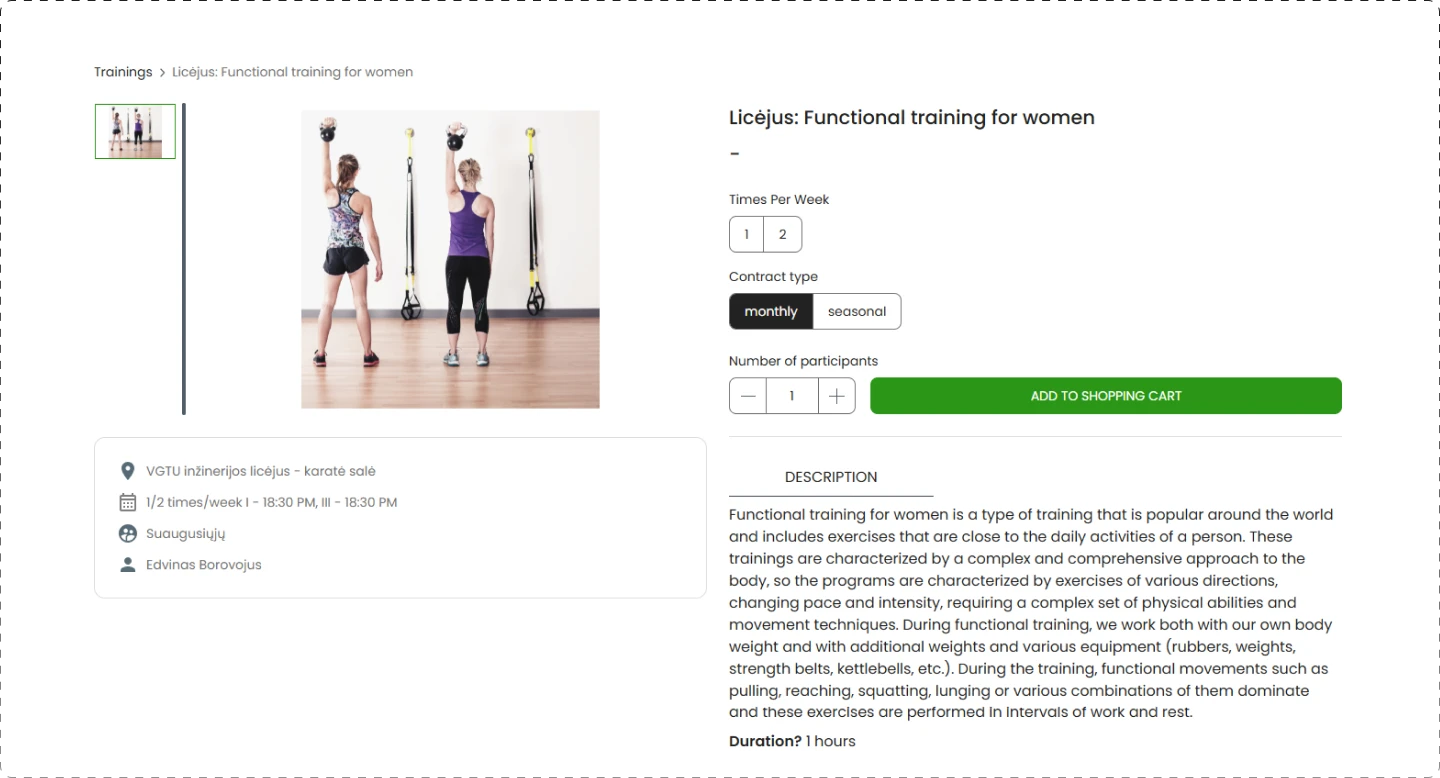The image size is (1440, 778).
Task: Click the calendar schedule icon
Action: [x=127, y=502]
